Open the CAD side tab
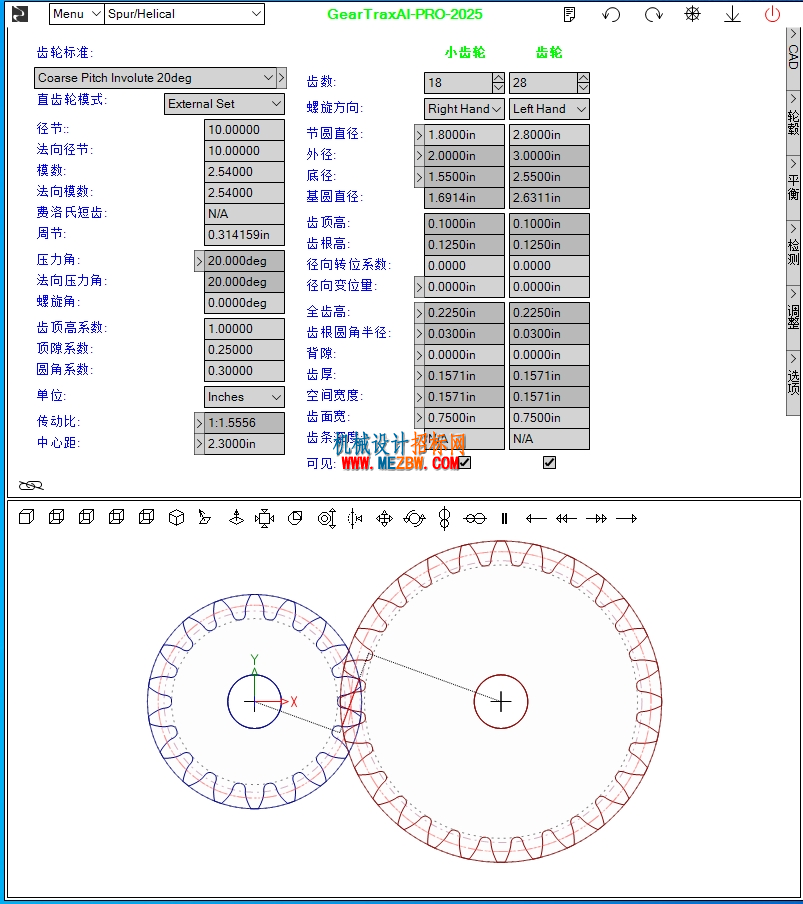This screenshot has width=803, height=904. point(793,50)
